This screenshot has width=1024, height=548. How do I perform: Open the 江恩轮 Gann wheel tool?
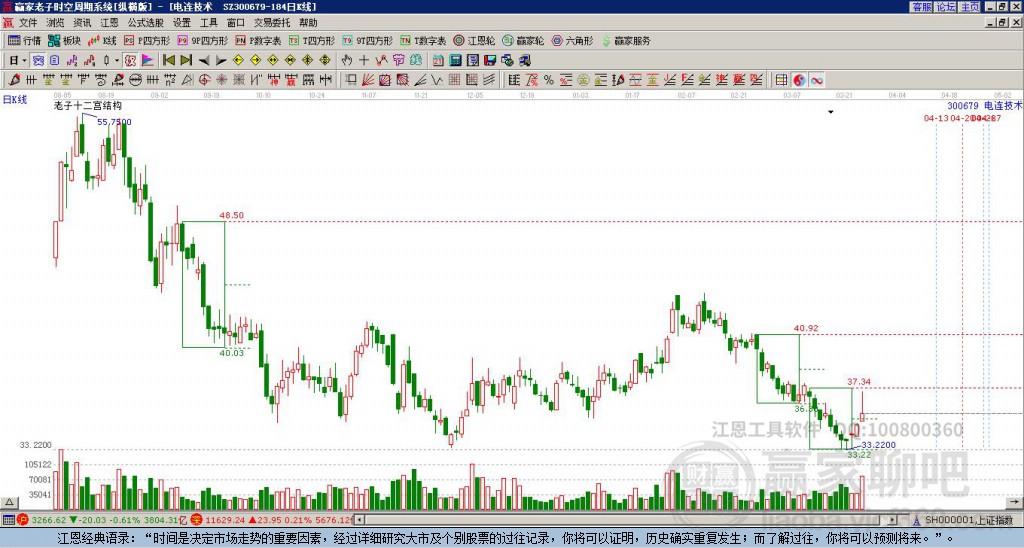[x=474, y=40]
